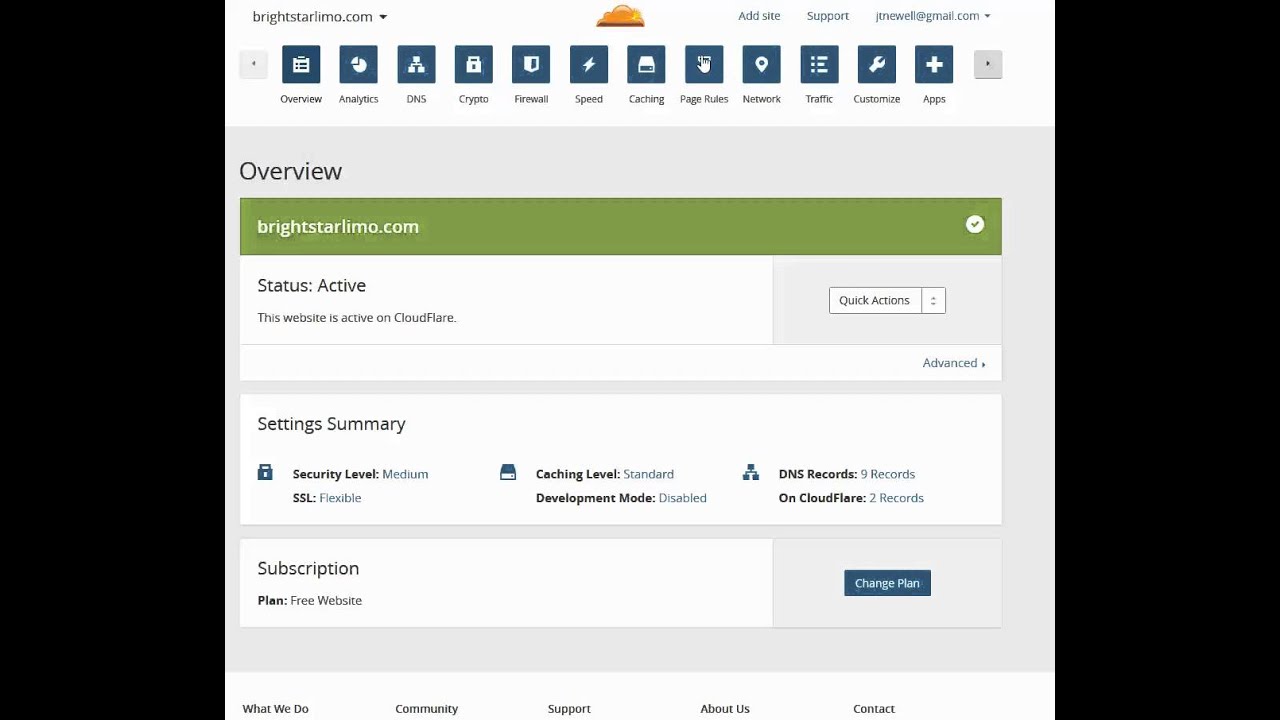Open the Overview section icon
Image resolution: width=1280 pixels, height=720 pixels.
click(x=301, y=64)
